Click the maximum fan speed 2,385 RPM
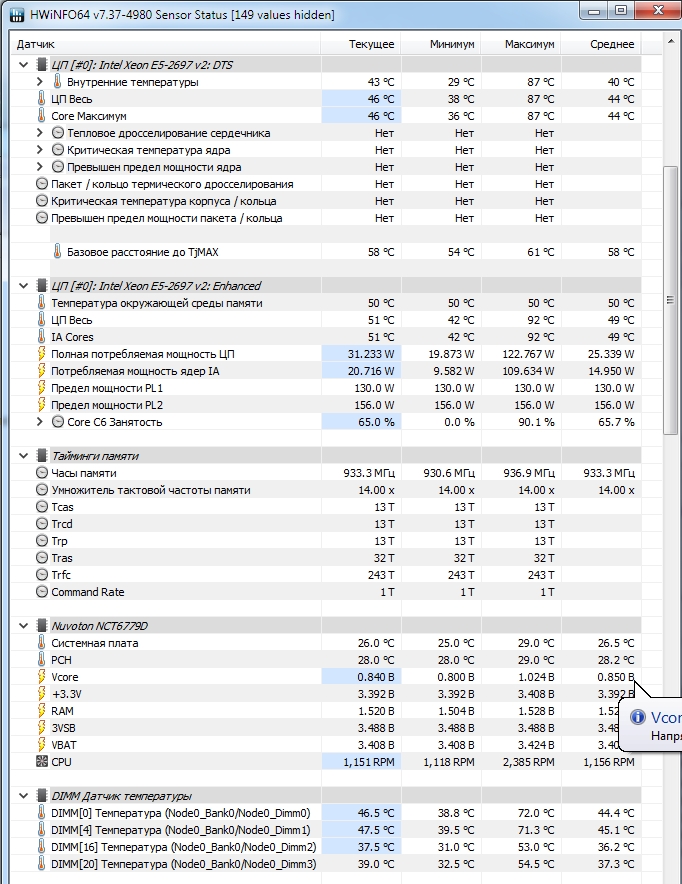The width and height of the screenshot is (682, 884). 529,762
